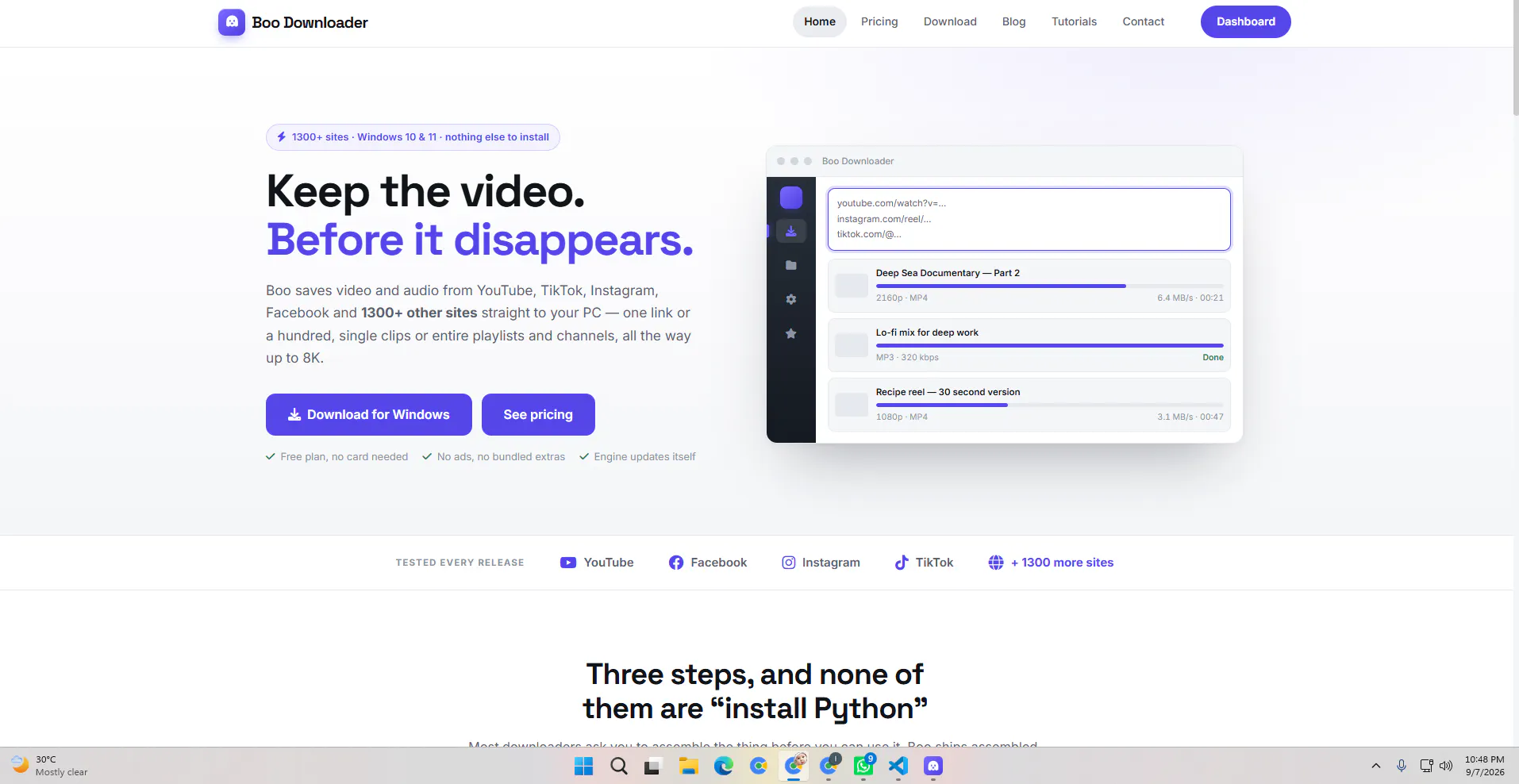Open WhatsApp from the taskbar
The height and width of the screenshot is (784, 1519).
[x=863, y=766]
